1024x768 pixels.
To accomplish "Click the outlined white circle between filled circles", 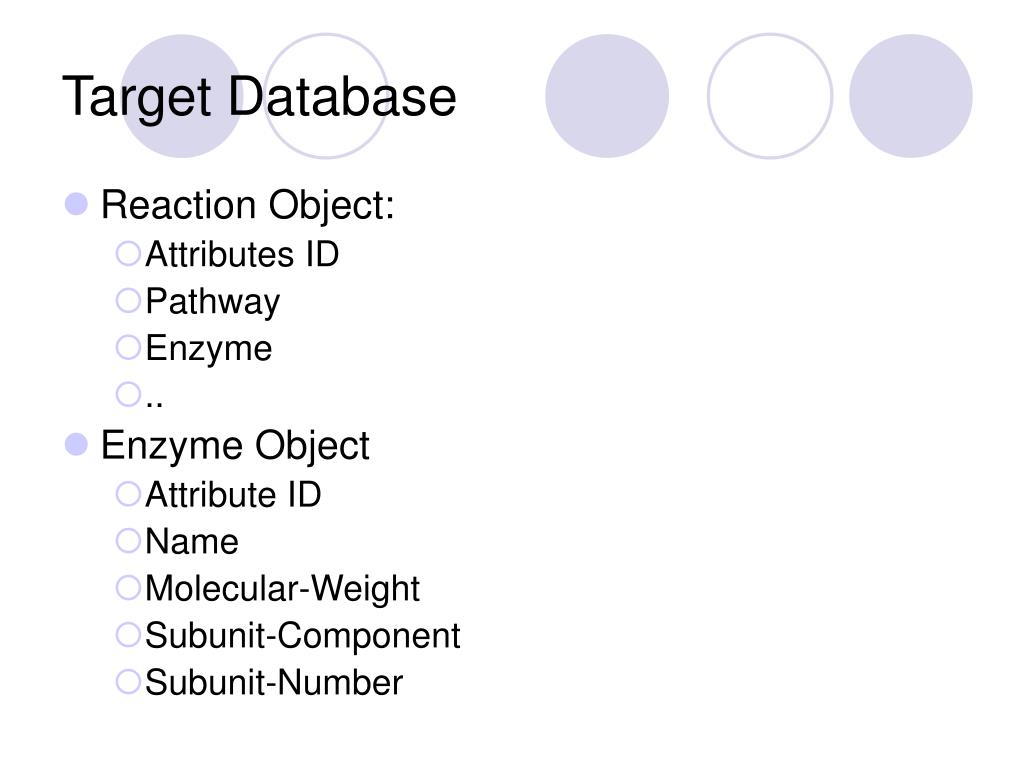I will (770, 96).
